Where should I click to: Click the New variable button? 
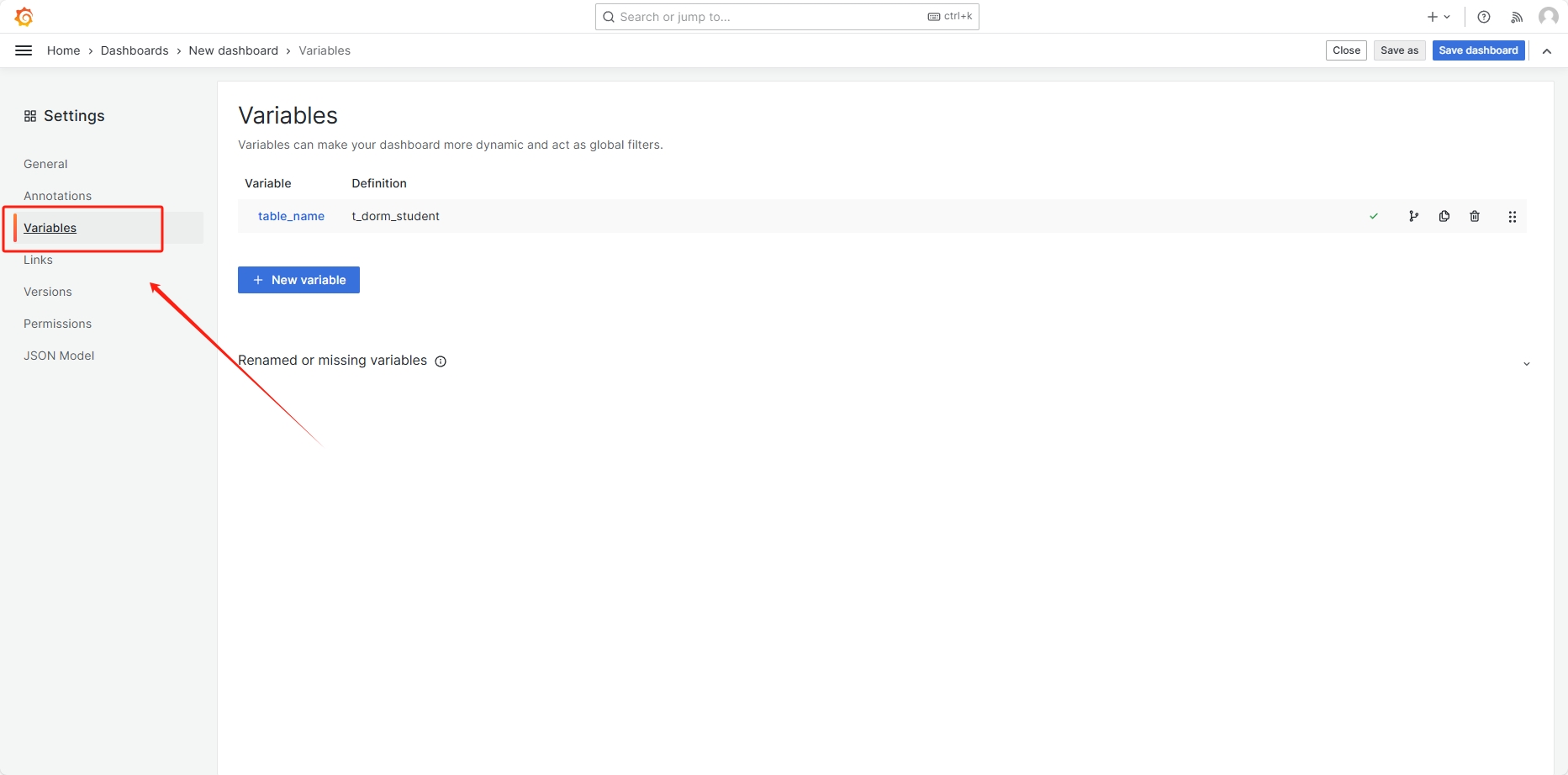point(298,280)
